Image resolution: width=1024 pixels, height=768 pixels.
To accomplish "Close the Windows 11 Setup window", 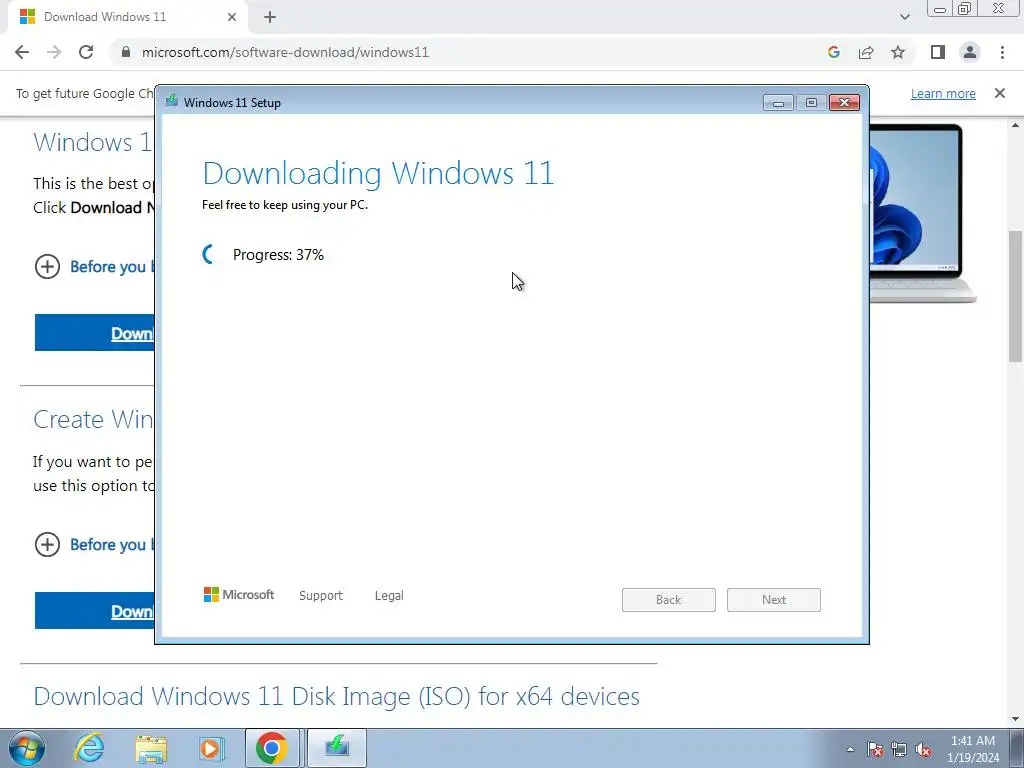I will [x=844, y=103].
